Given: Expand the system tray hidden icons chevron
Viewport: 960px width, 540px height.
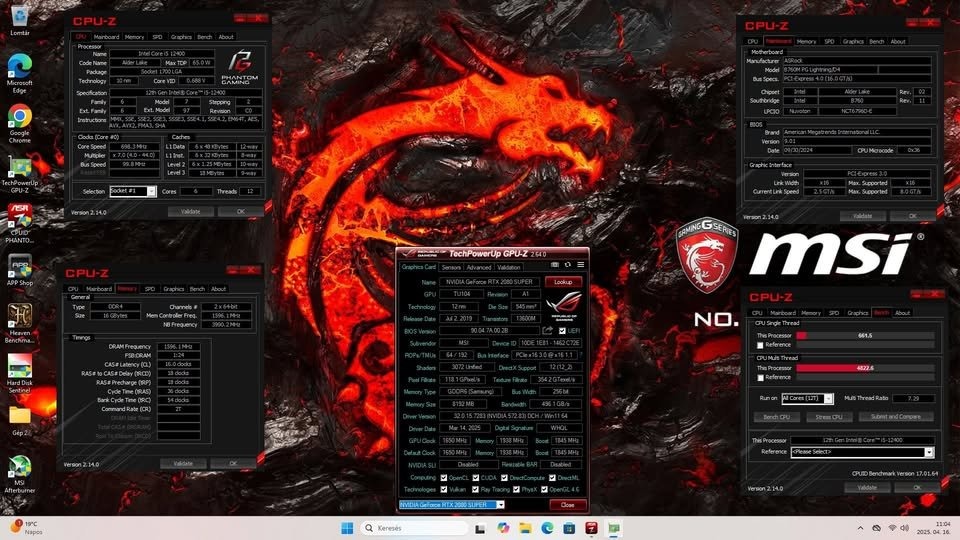Looking at the screenshot, I should pyautogui.click(x=860, y=528).
